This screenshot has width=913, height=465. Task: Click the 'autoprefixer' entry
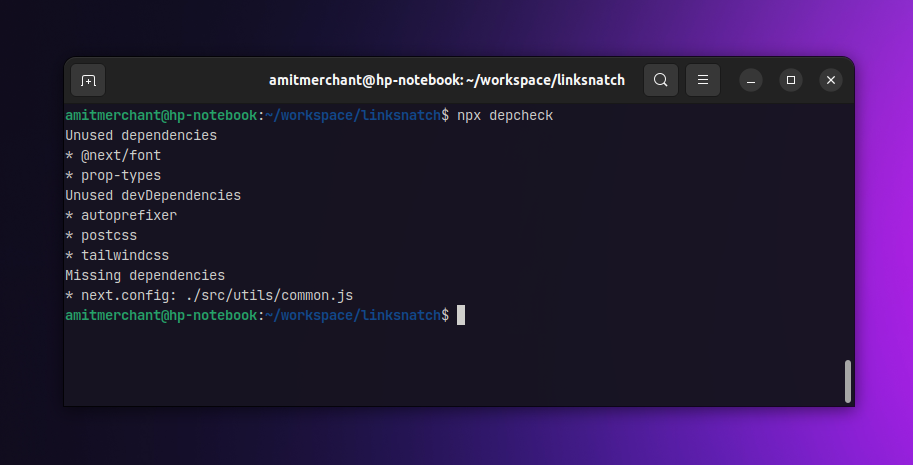click(129, 215)
